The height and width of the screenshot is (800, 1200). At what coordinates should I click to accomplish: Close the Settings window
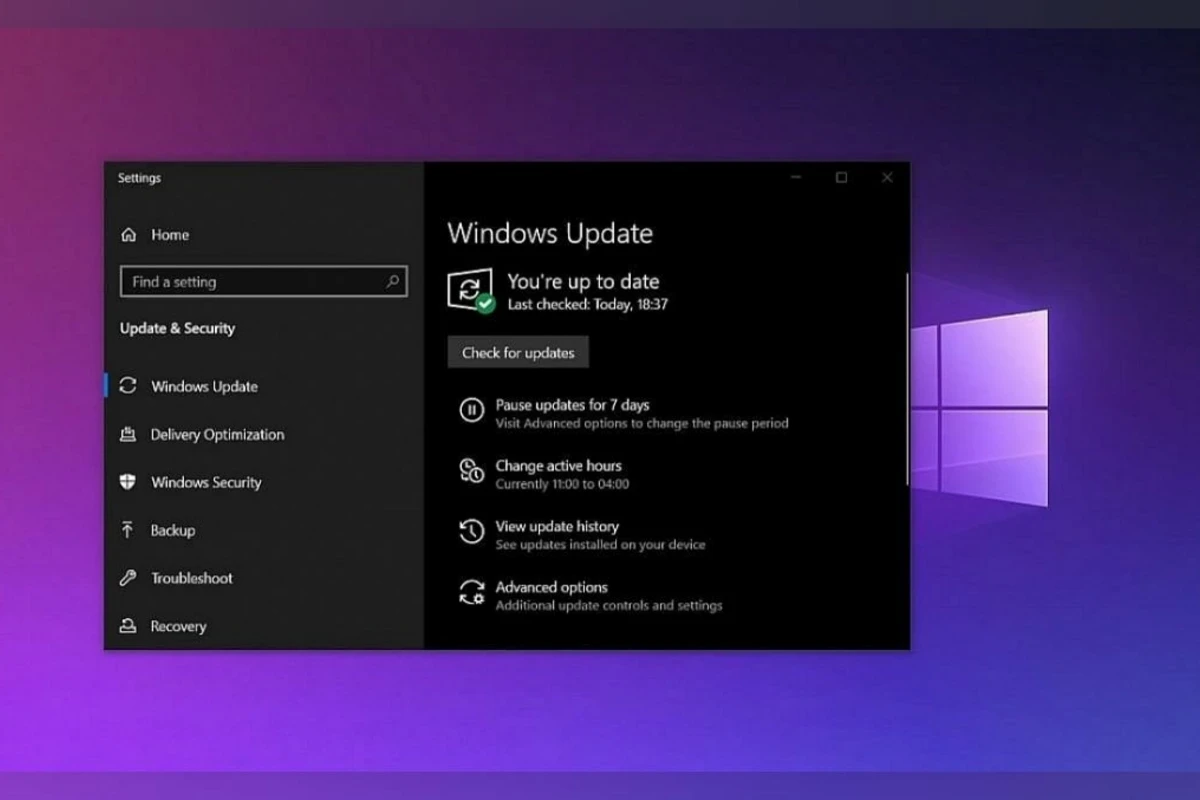click(x=887, y=178)
